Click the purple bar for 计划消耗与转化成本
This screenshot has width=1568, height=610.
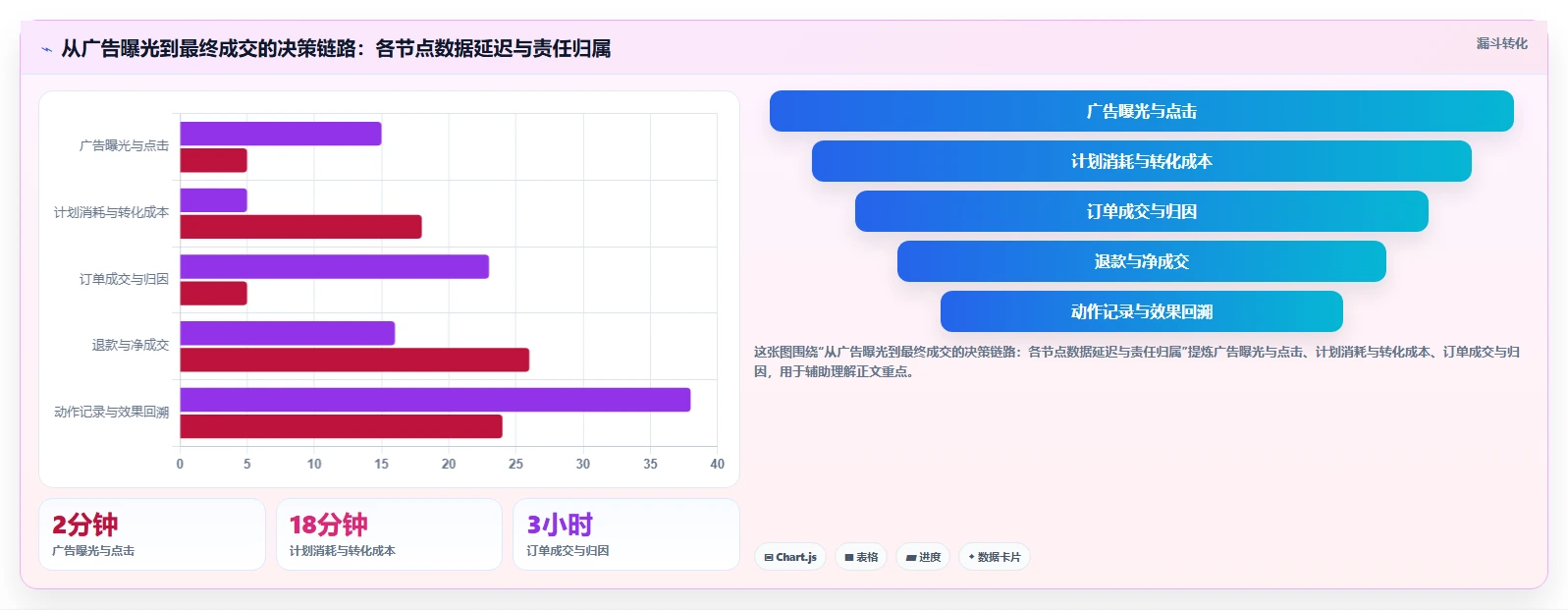click(213, 200)
